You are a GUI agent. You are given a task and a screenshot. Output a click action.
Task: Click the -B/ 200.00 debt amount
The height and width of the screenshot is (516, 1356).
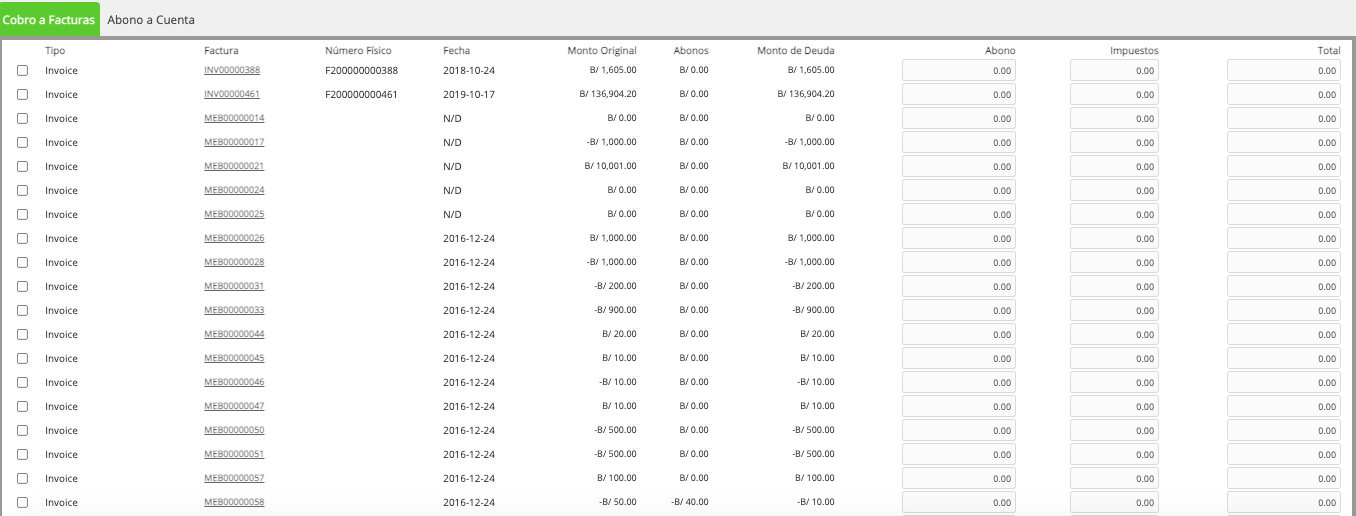(x=813, y=286)
